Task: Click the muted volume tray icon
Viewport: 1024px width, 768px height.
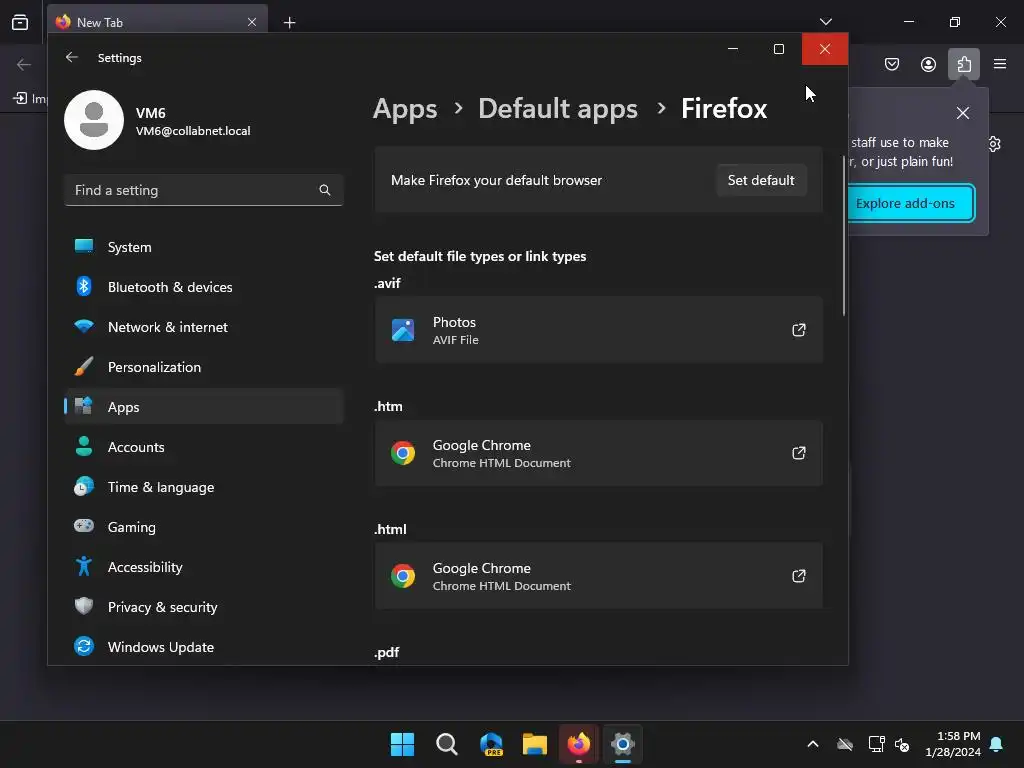Action: point(902,744)
